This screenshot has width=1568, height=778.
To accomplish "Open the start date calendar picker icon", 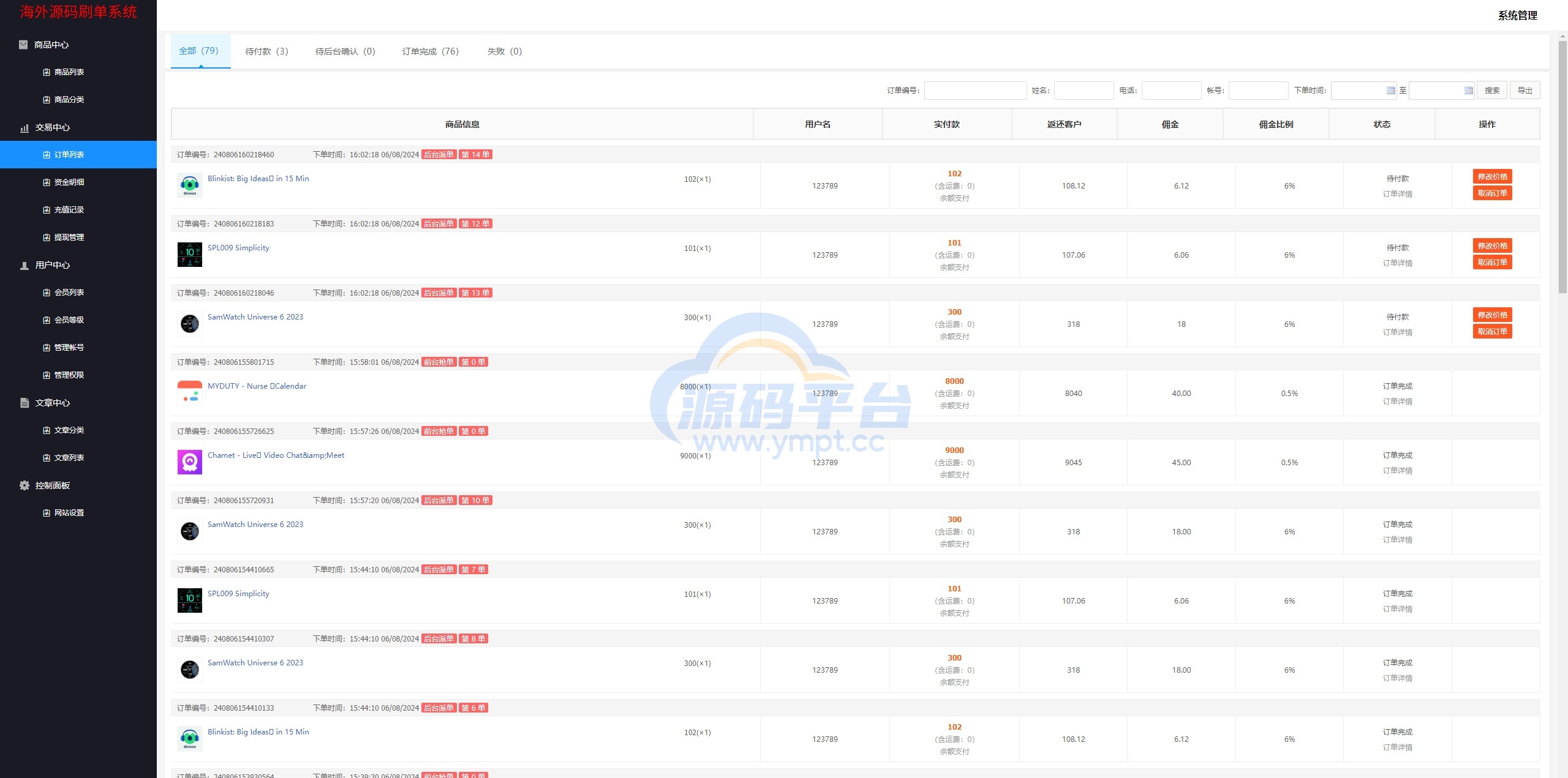I will click(1390, 91).
